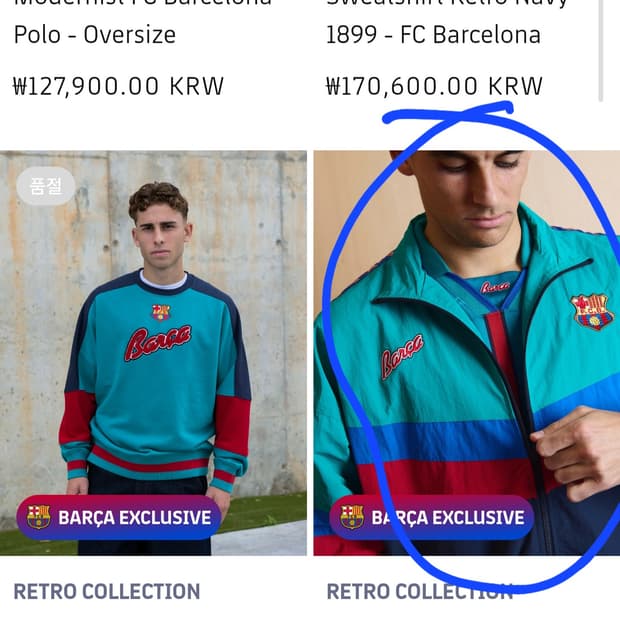
Task: Click the Barça script patch on the jacket
Action: [401, 355]
